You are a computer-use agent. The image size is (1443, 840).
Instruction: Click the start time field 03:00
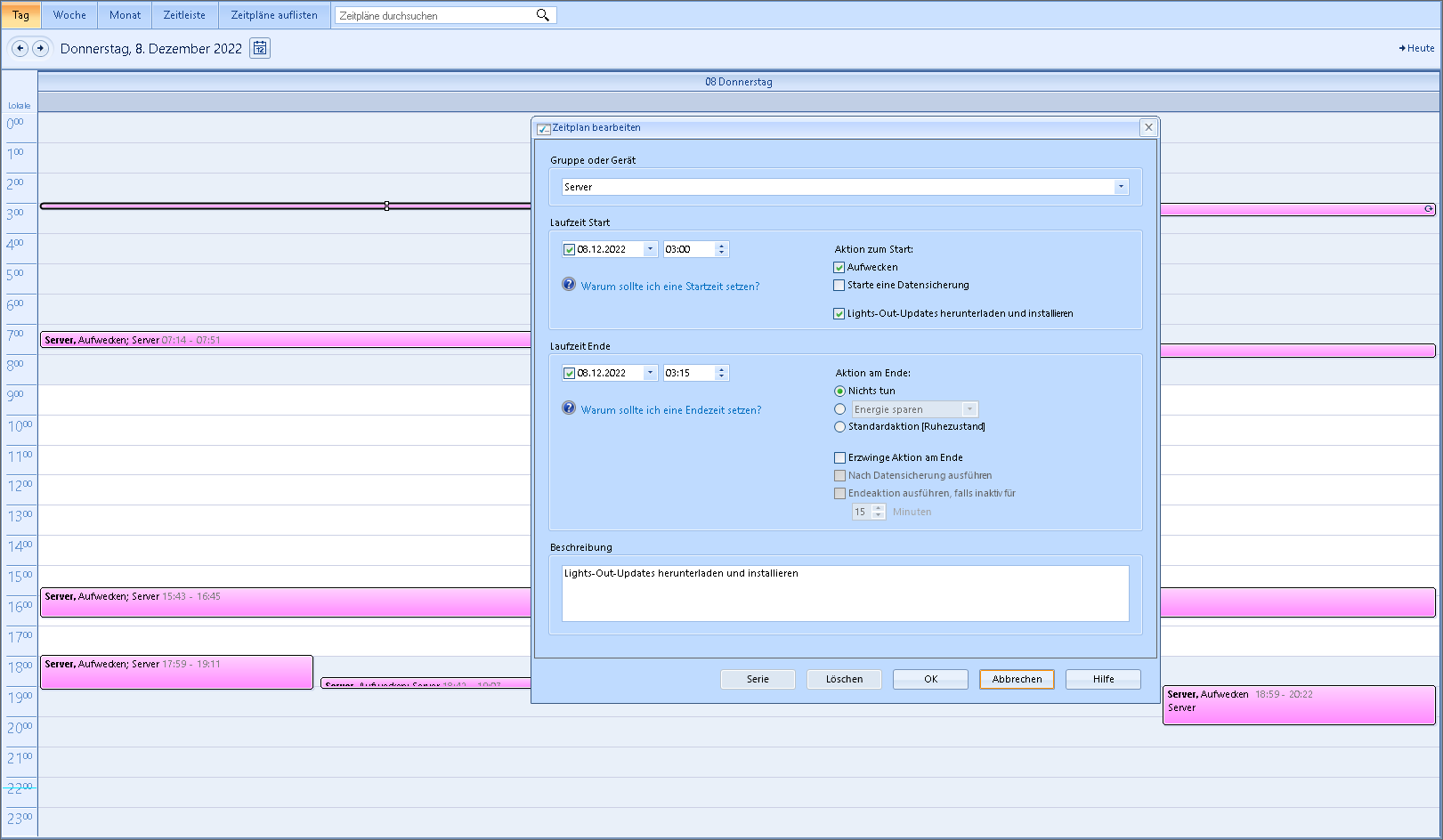[689, 249]
